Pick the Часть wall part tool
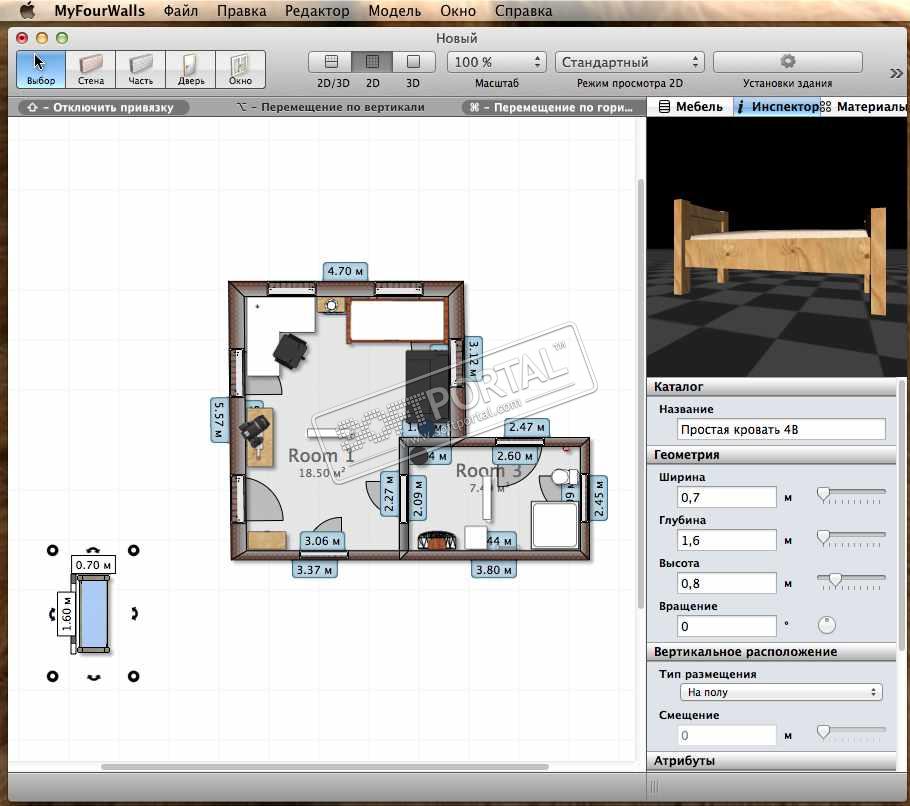 point(140,69)
